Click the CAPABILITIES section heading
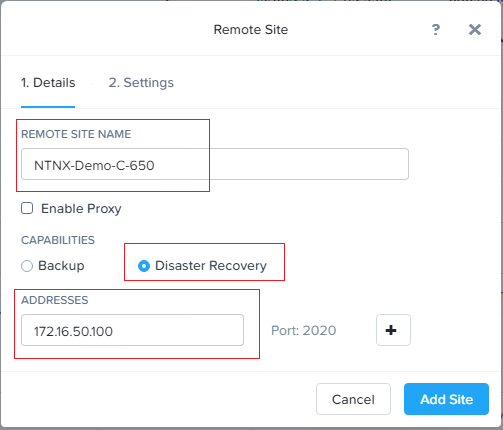Viewport: 503px width, 430px height. pyautogui.click(x=58, y=240)
